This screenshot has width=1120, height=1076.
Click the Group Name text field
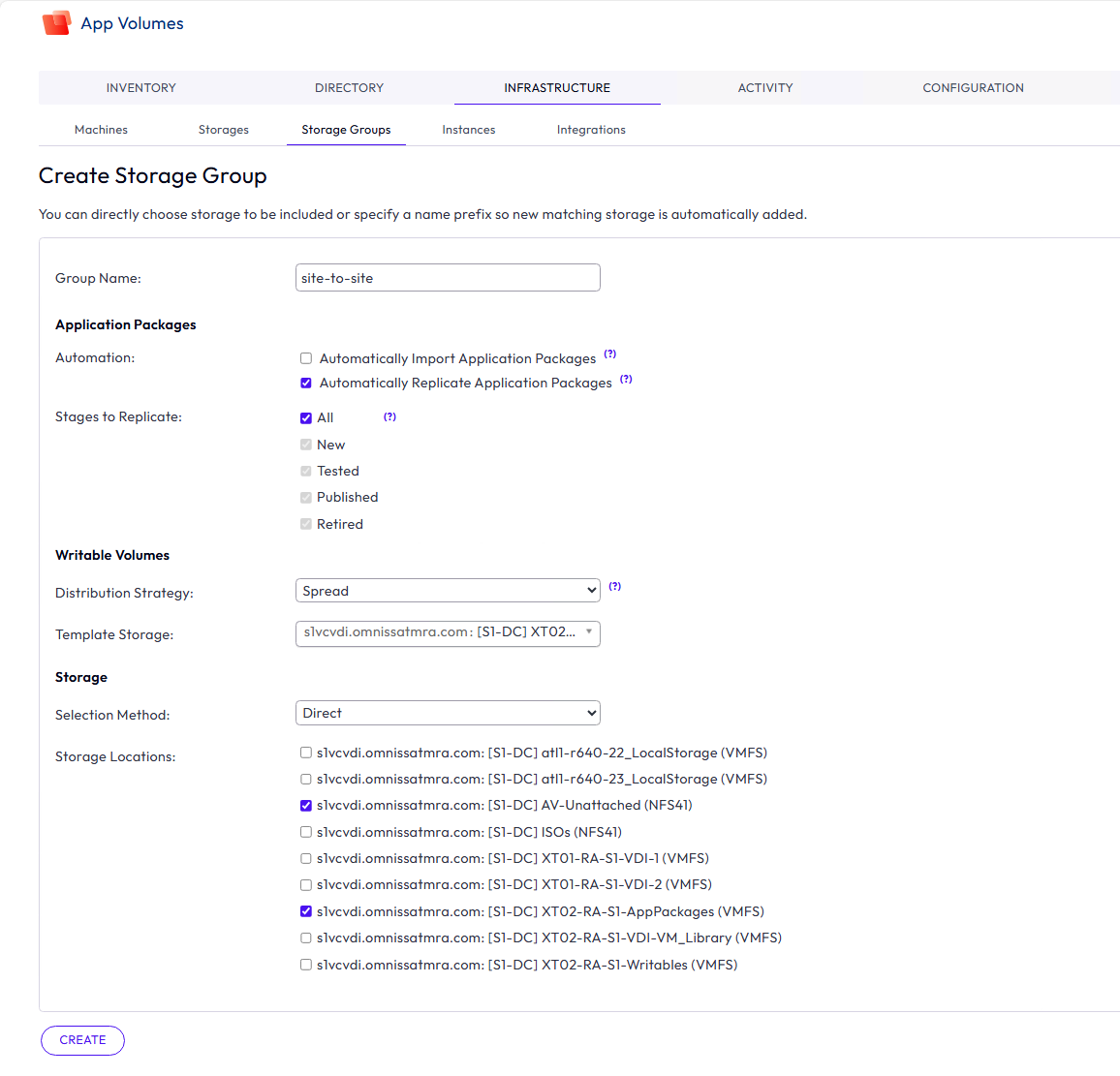point(447,278)
